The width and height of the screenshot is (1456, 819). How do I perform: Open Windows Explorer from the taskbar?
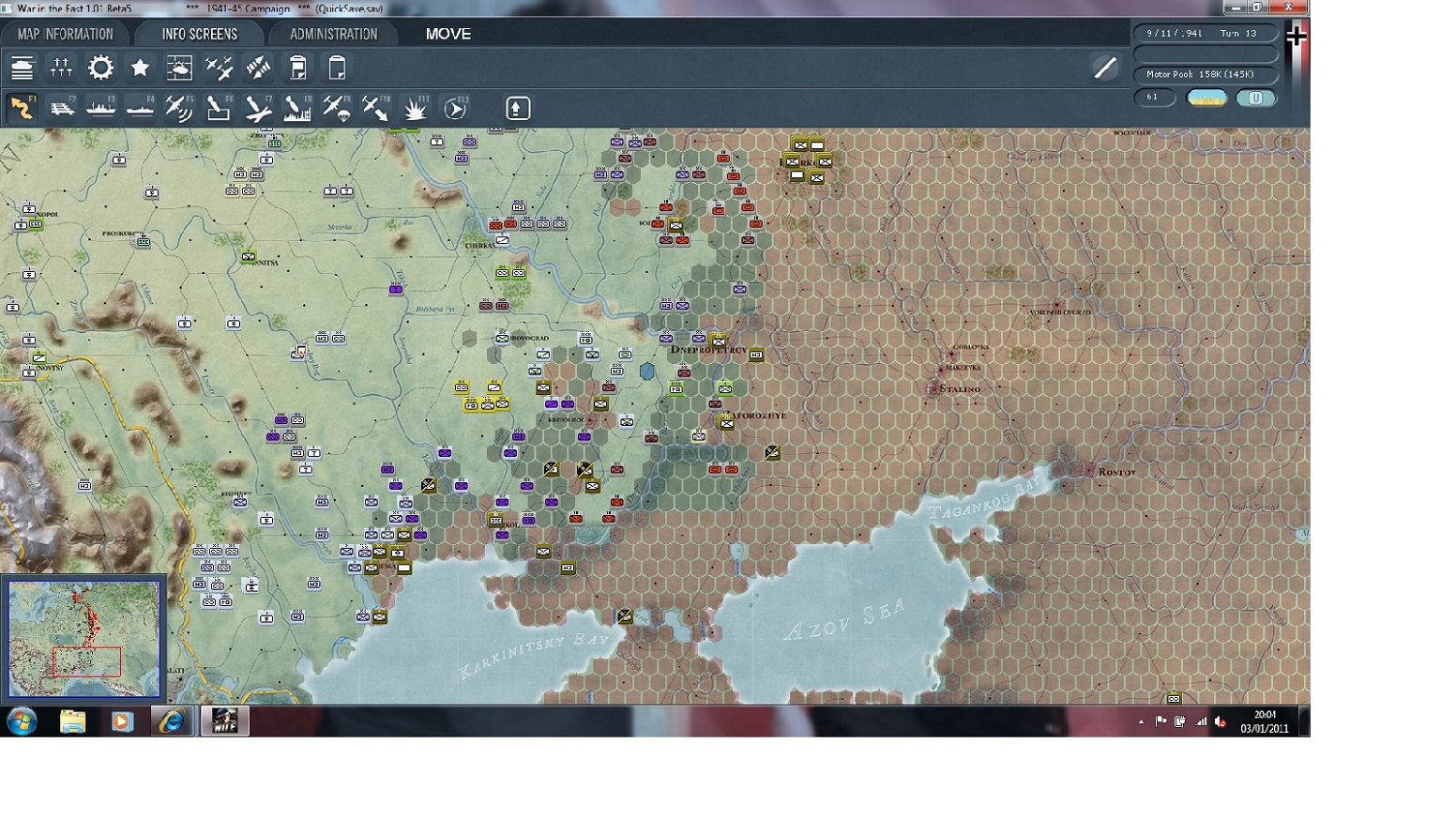click(x=72, y=721)
